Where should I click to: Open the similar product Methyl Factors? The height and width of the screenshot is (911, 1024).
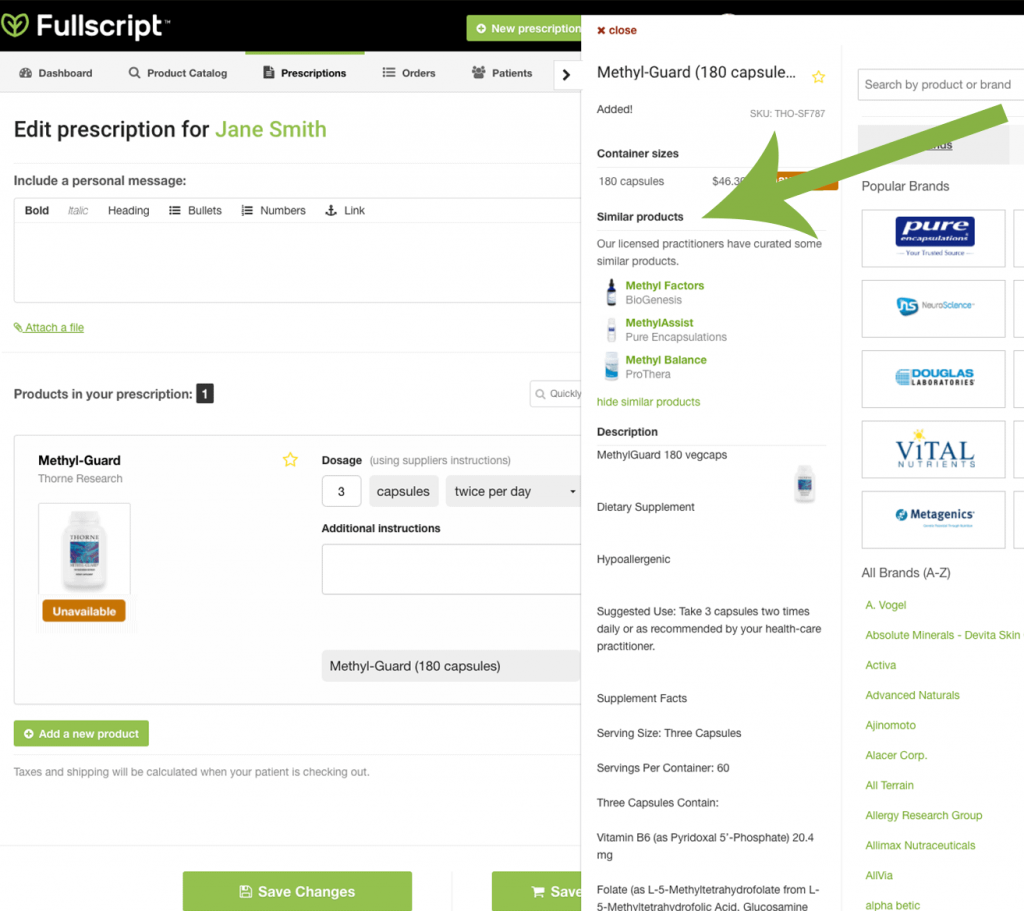point(664,285)
